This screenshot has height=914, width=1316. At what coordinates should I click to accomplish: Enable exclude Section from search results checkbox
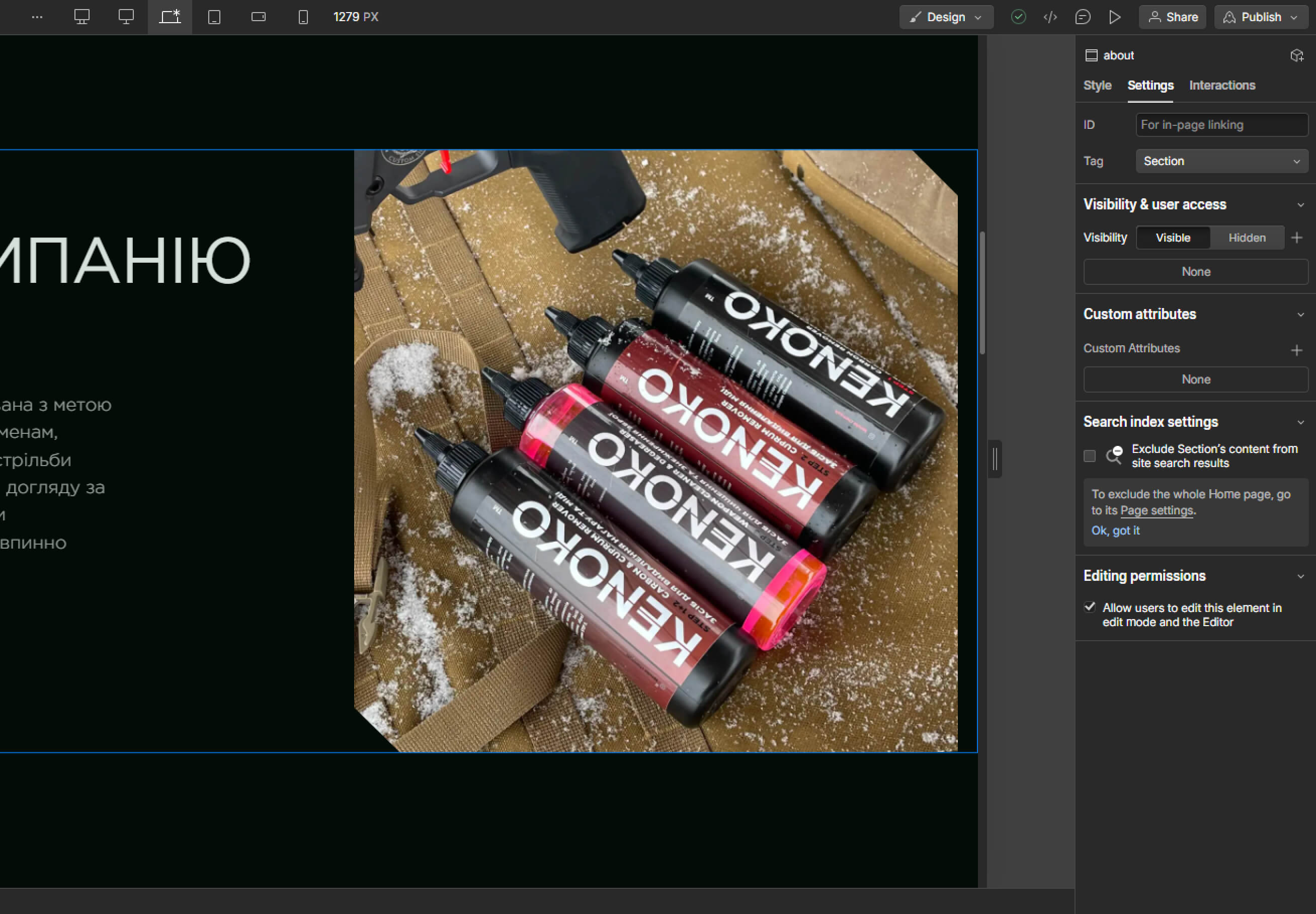(x=1089, y=456)
